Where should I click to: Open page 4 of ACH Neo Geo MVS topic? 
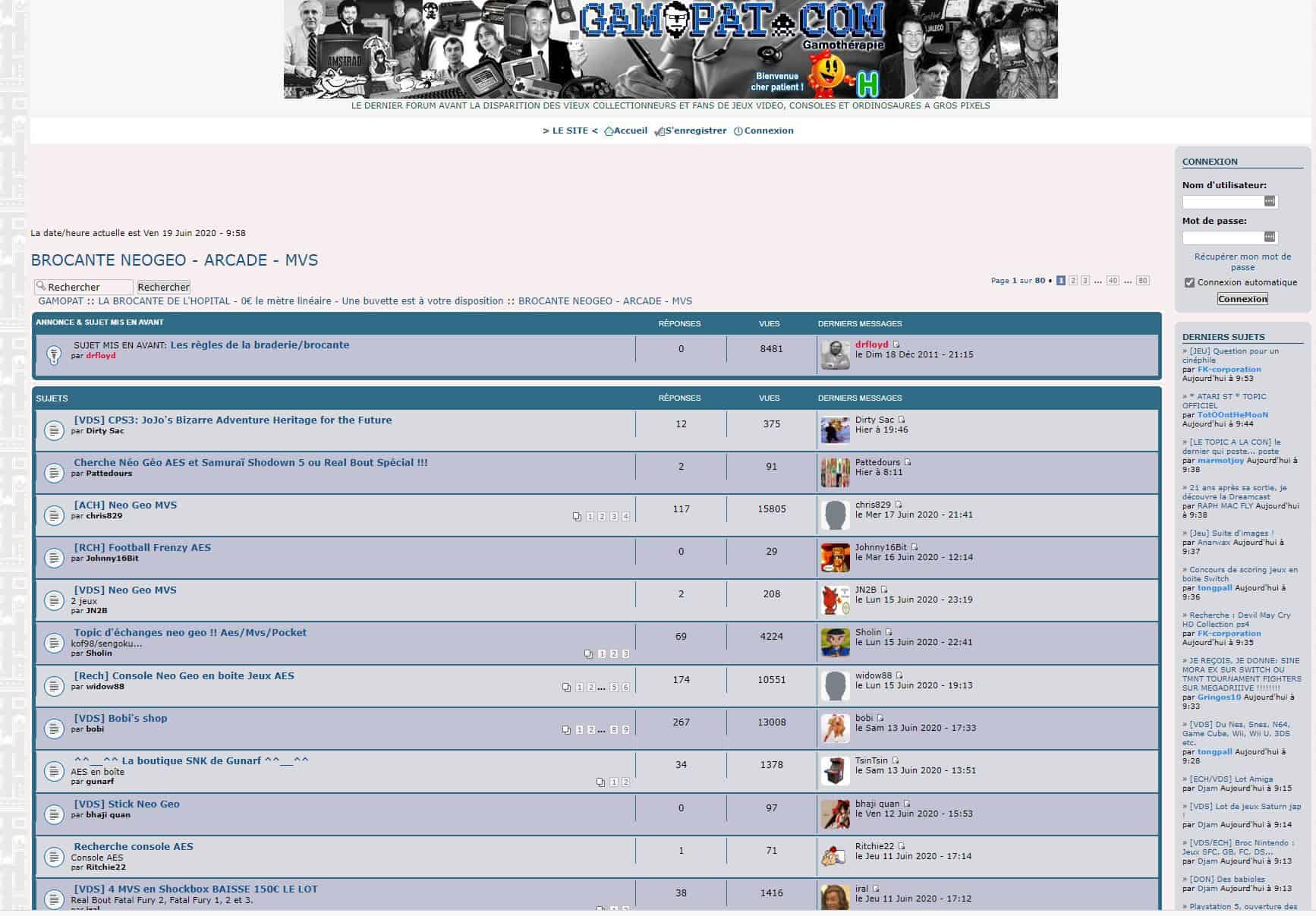click(x=625, y=517)
